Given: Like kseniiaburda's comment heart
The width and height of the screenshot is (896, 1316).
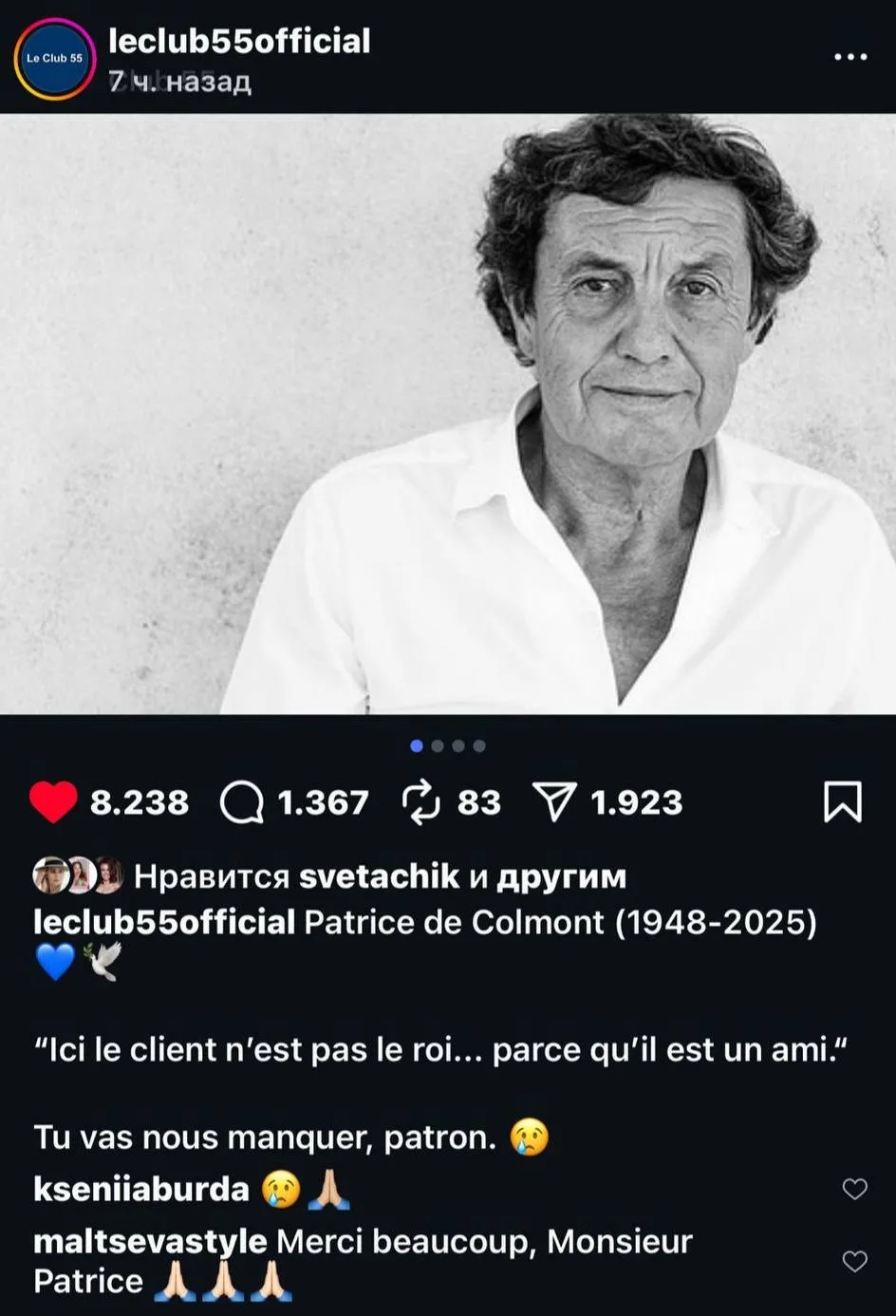Looking at the screenshot, I should 855,1189.
